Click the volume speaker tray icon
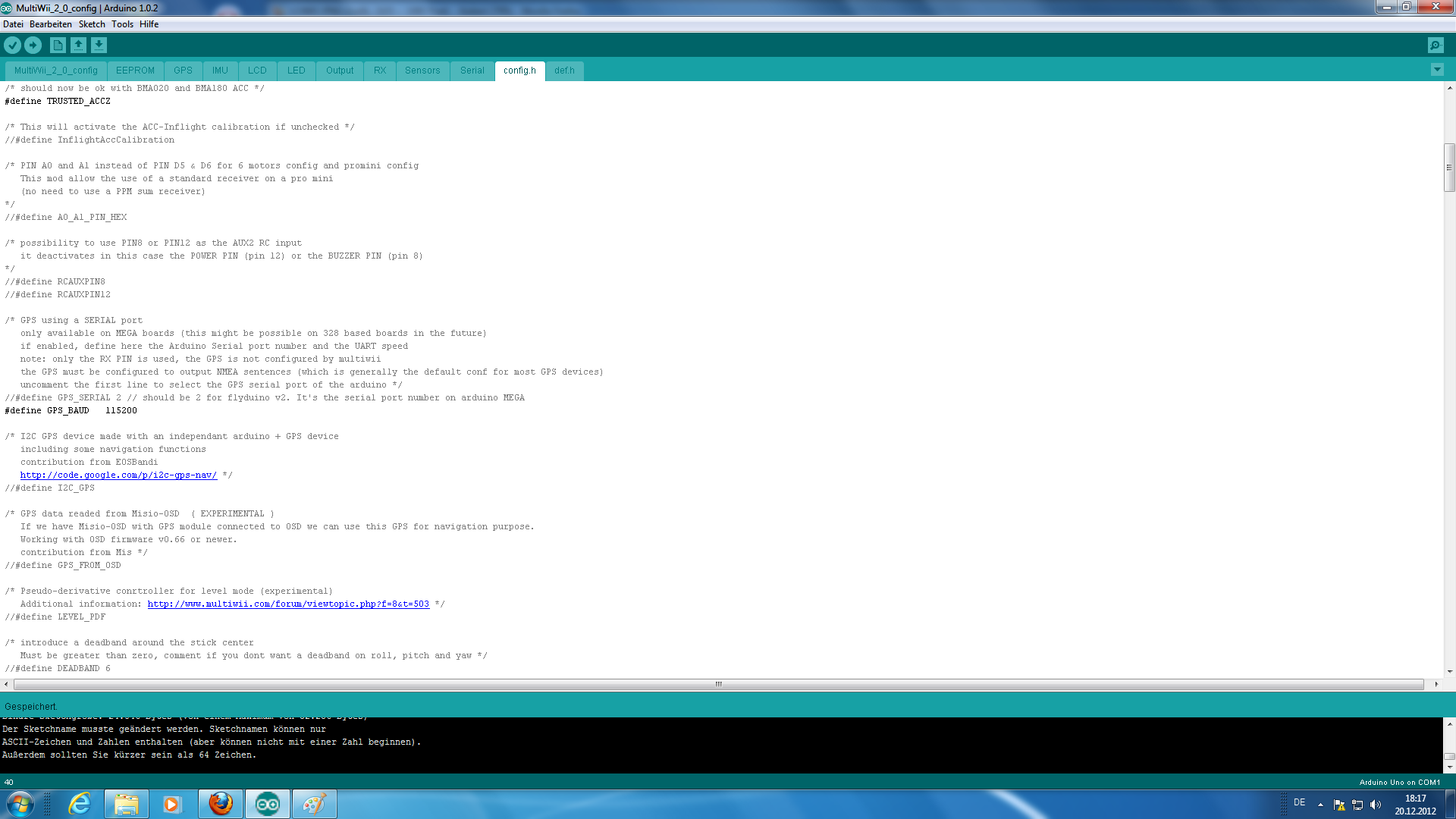The height and width of the screenshot is (819, 1456). (1376, 805)
